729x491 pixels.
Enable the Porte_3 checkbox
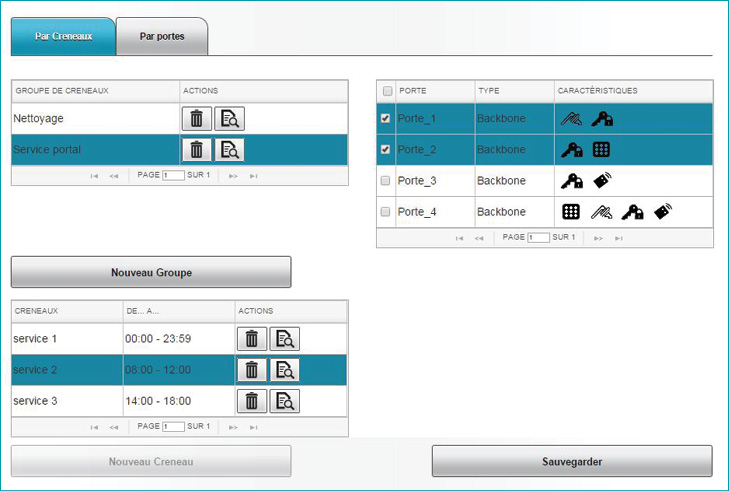[x=386, y=181]
